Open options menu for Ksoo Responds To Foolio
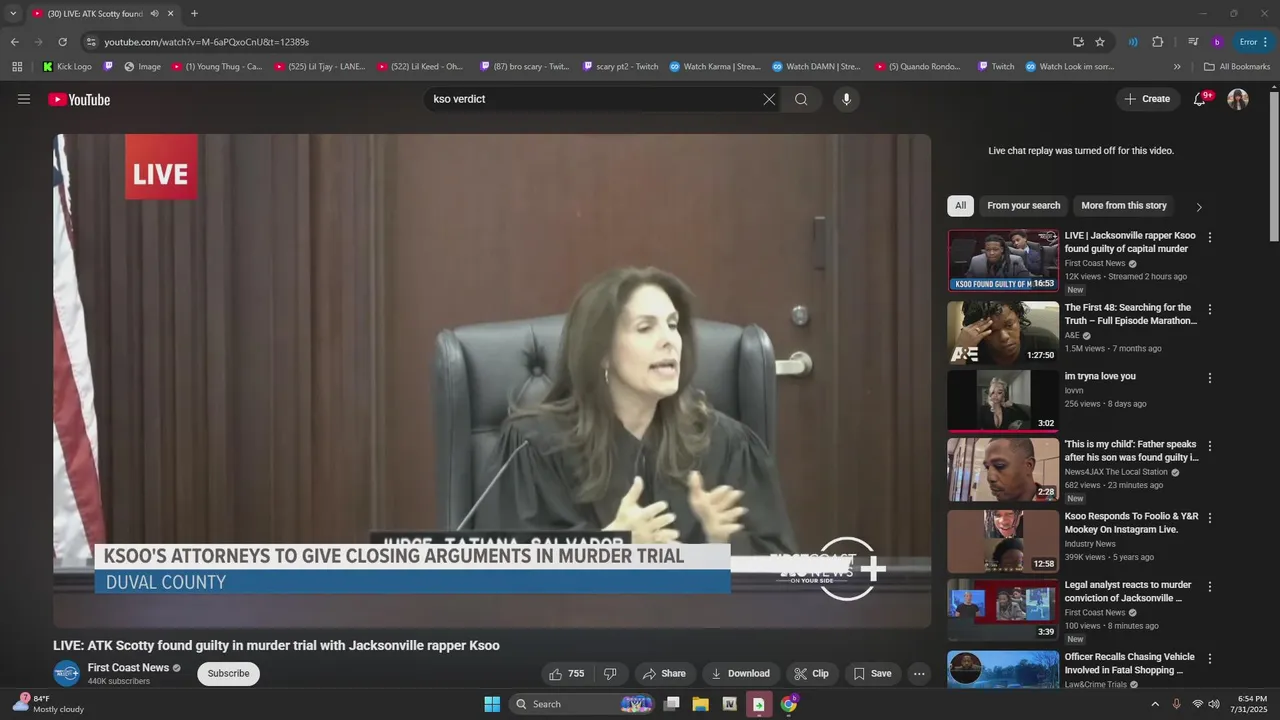1280x720 pixels. (x=1210, y=518)
